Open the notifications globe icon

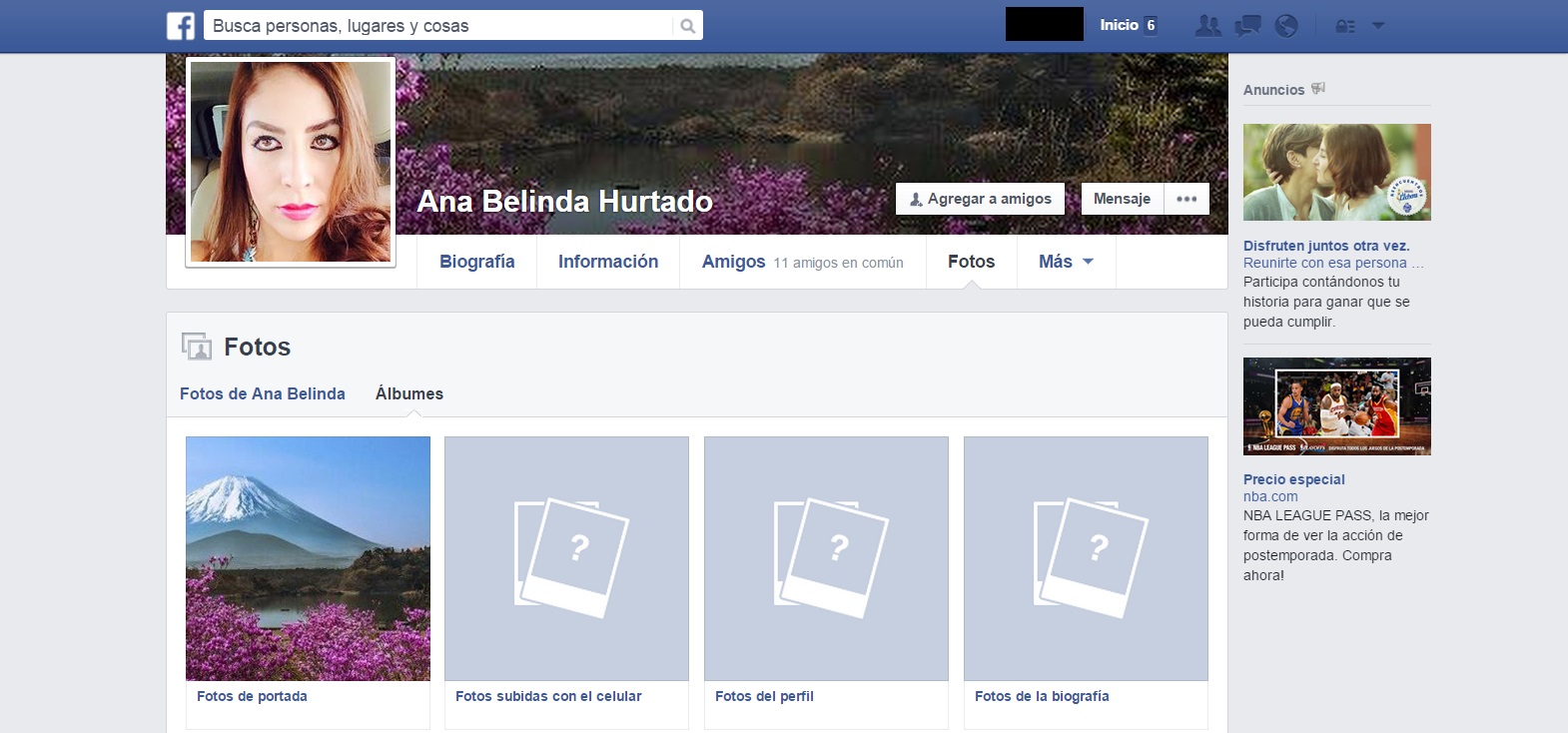[1286, 26]
